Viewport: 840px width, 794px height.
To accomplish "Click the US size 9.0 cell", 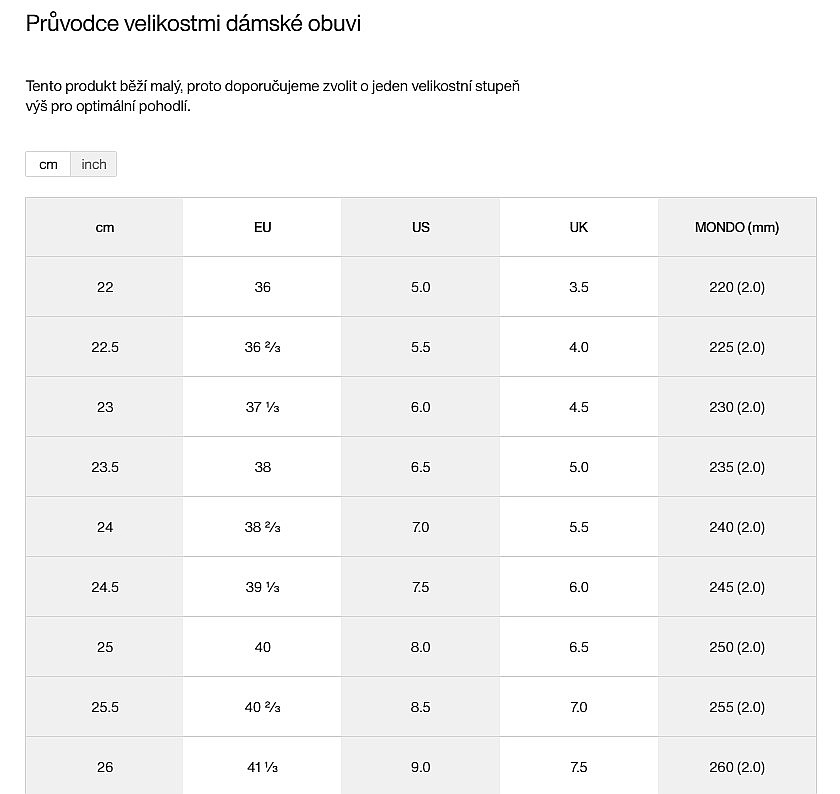I will pyautogui.click(x=420, y=767).
